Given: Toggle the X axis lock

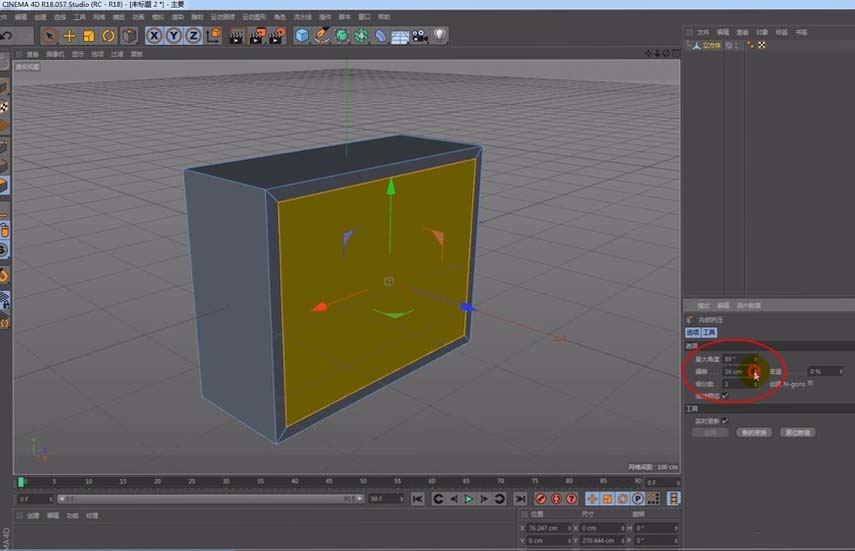Looking at the screenshot, I should (155, 36).
